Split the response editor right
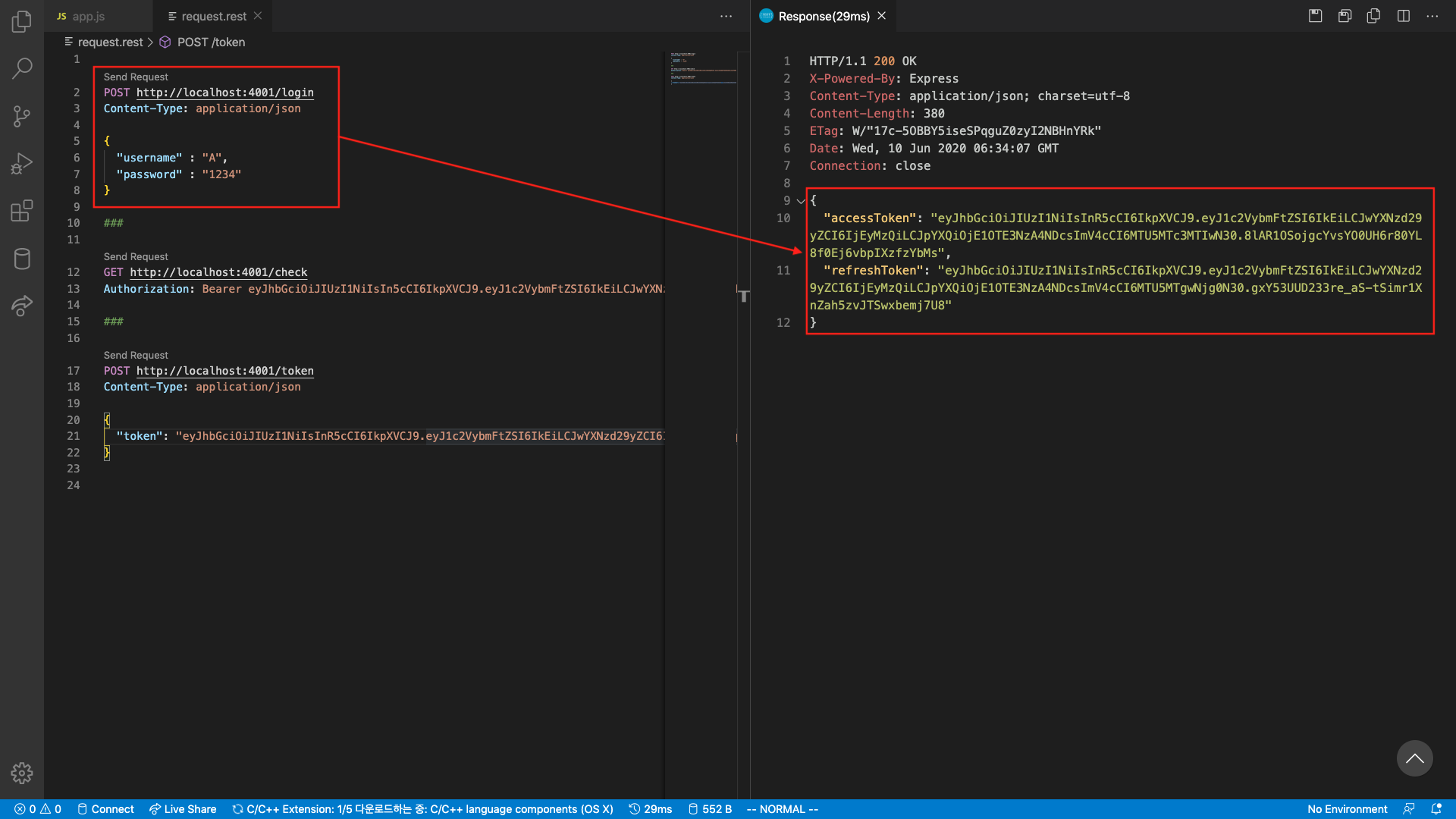 coord(1404,16)
